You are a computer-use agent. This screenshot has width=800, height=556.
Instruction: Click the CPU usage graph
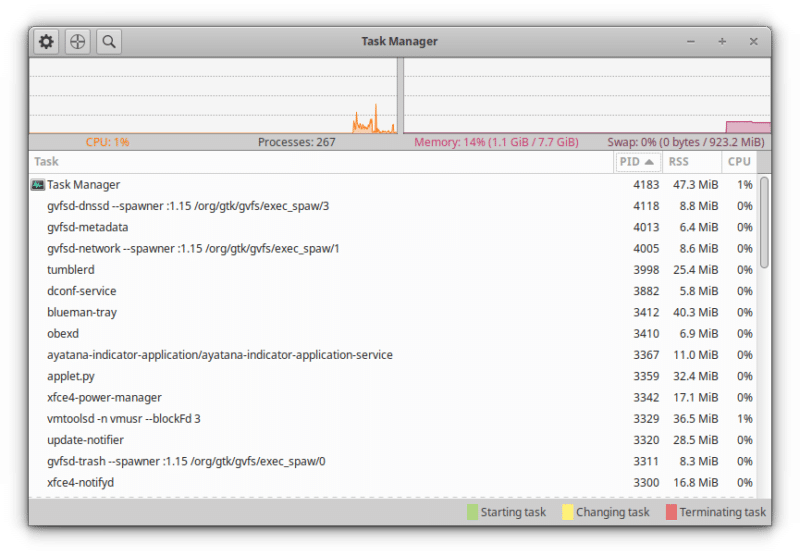pos(213,96)
